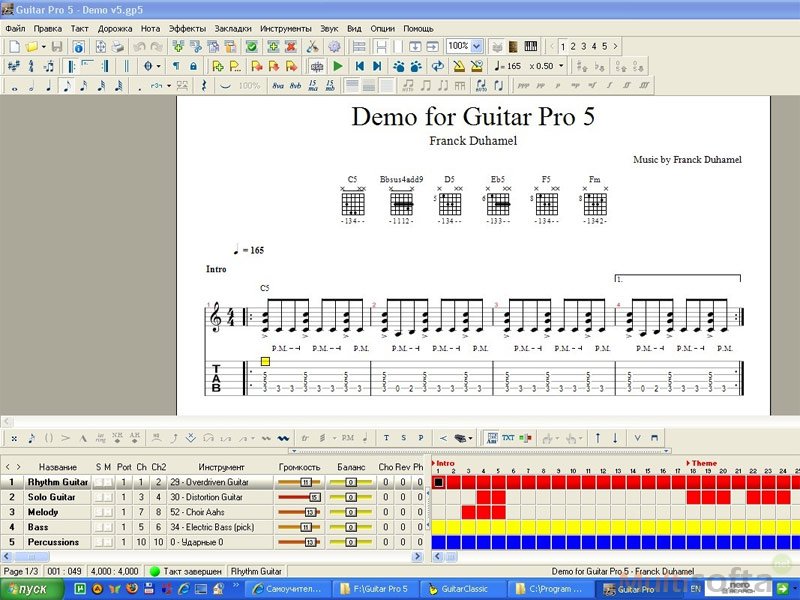Insert a rest using the rest icon
This screenshot has width=800, height=600.
[x=204, y=86]
